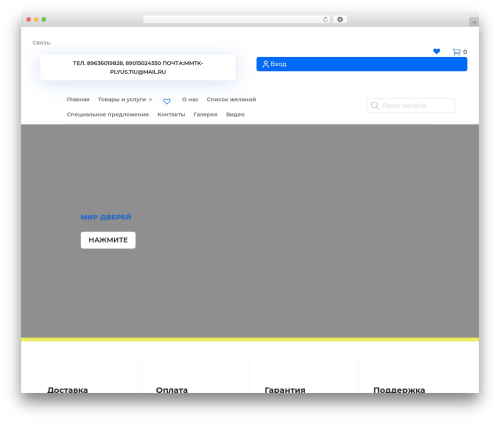Open the Галерея menu item
Screen dimensions: 500x423
pos(205,114)
